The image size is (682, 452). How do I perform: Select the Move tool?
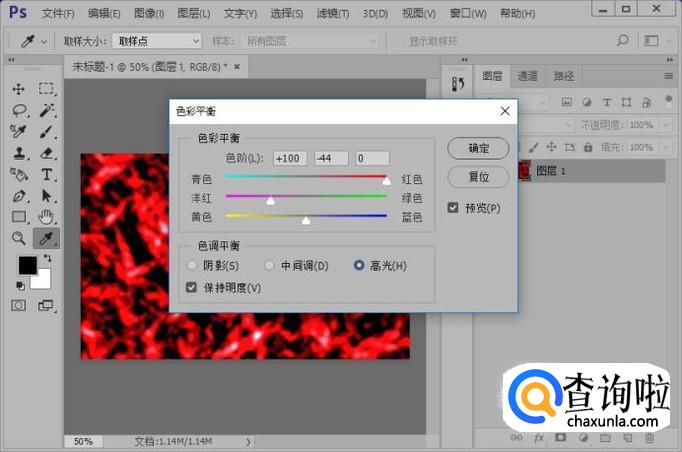[18, 89]
